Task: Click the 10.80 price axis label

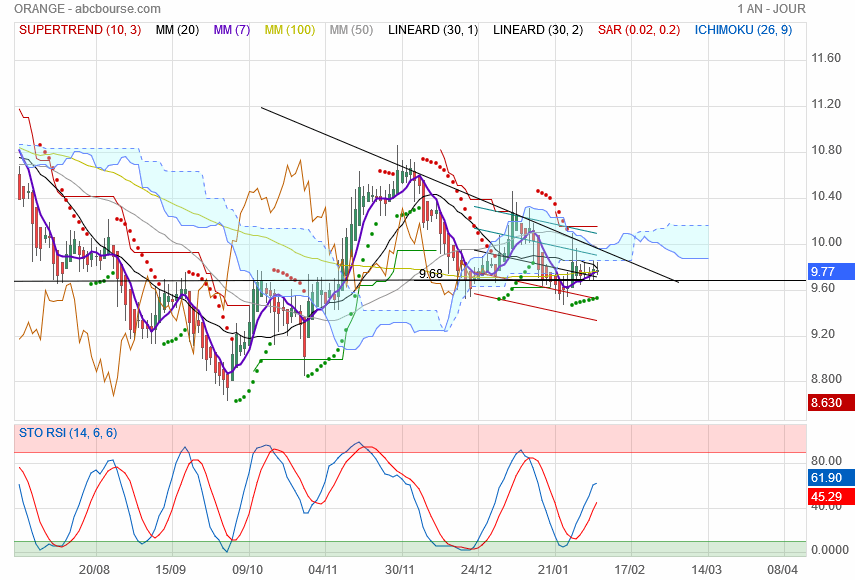Action: click(x=826, y=150)
